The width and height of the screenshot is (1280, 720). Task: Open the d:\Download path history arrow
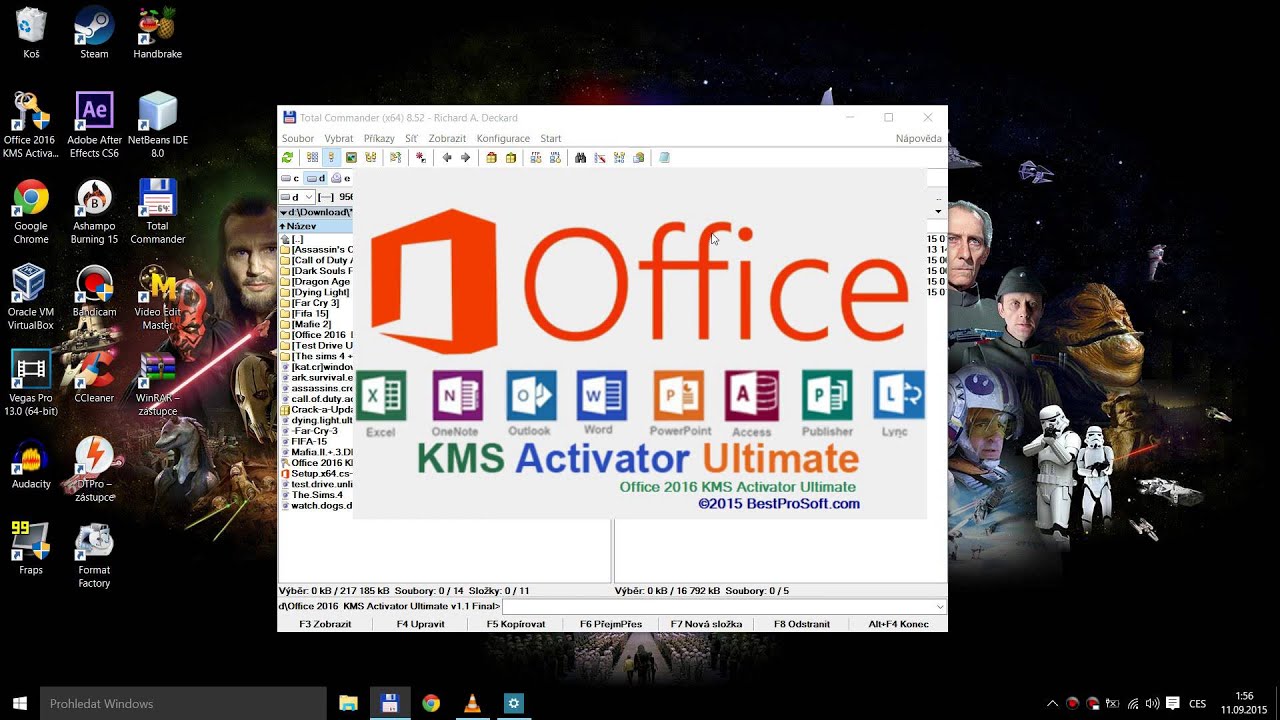(283, 212)
